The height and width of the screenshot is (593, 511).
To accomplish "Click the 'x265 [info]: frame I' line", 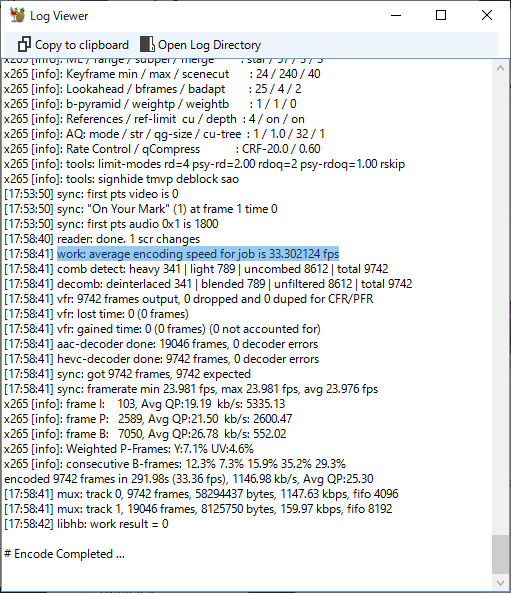I will click(x=144, y=404).
